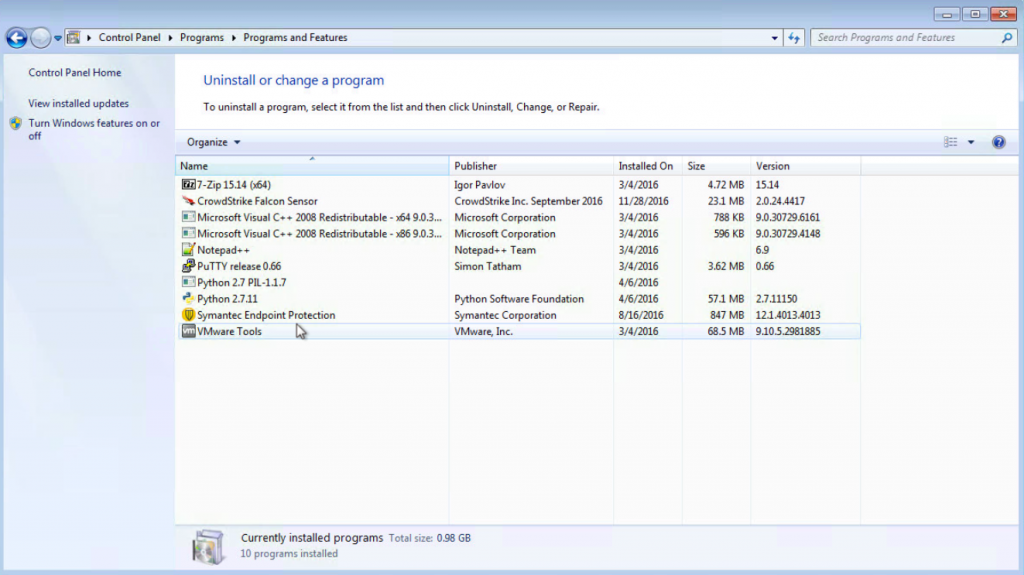Open the Organize dropdown menu
Screen dimensions: 1024x575
coord(213,142)
